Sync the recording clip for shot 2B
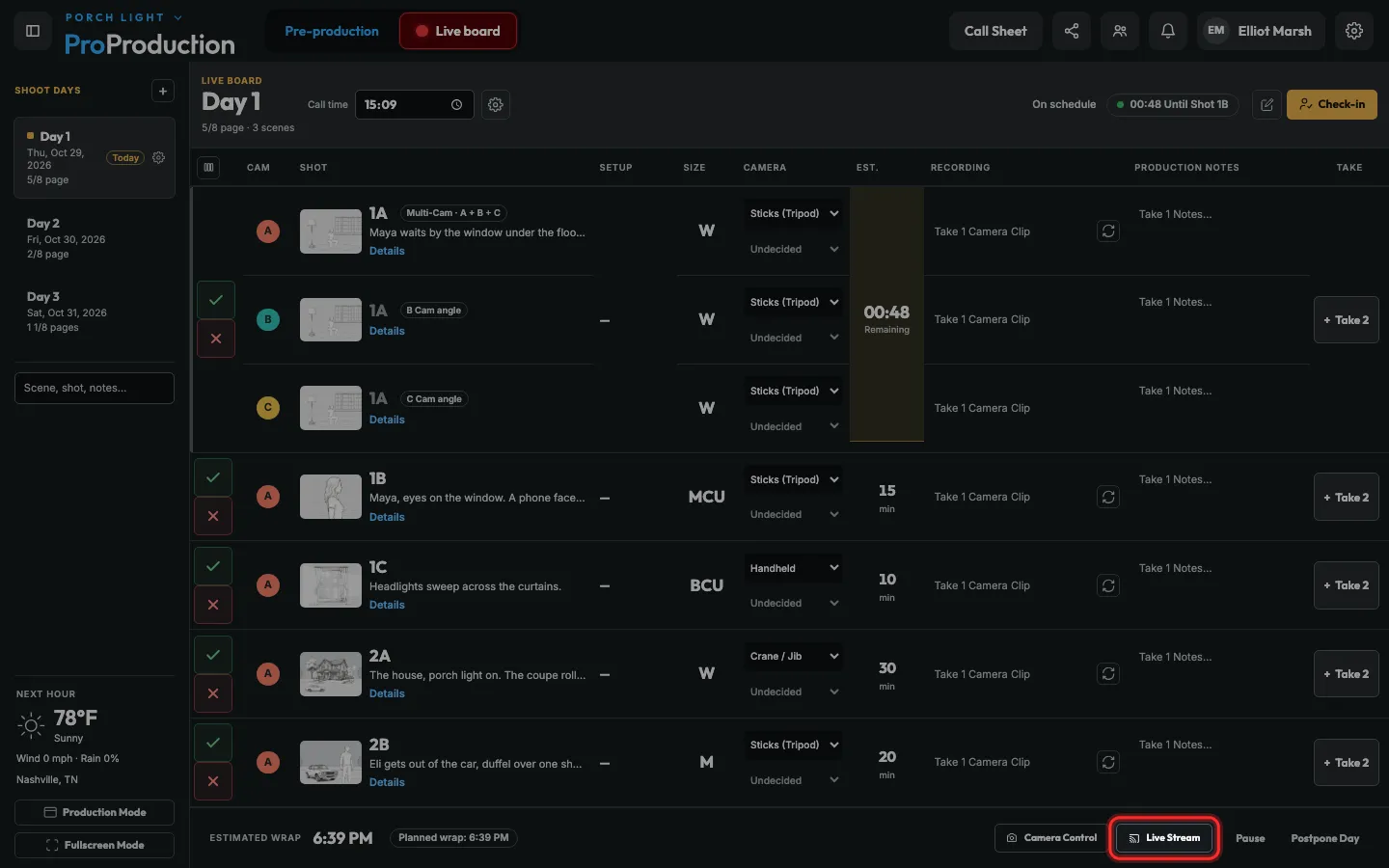 (x=1108, y=762)
